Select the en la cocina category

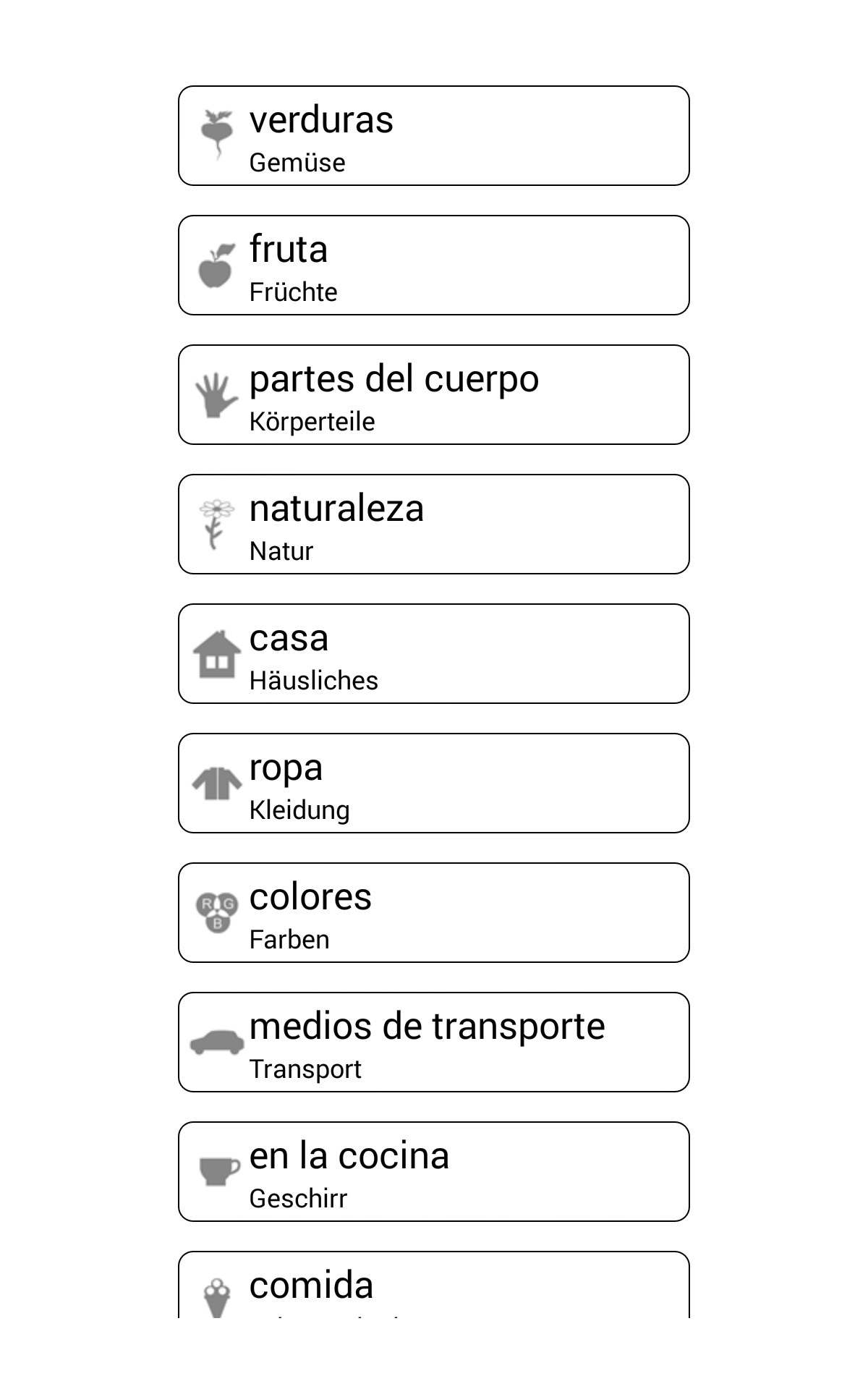[434, 1171]
